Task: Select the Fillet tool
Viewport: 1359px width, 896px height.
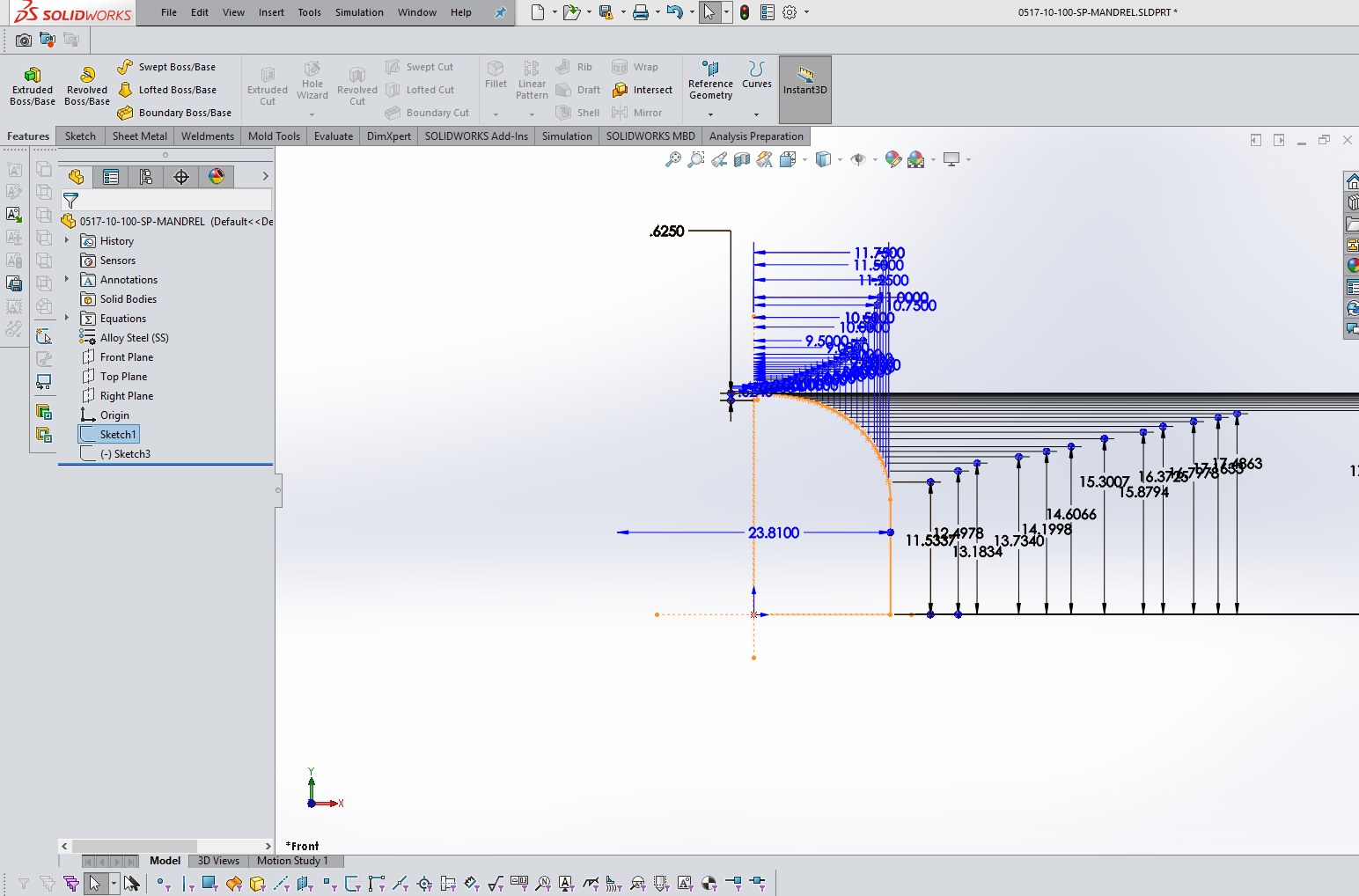Action: coord(496,79)
